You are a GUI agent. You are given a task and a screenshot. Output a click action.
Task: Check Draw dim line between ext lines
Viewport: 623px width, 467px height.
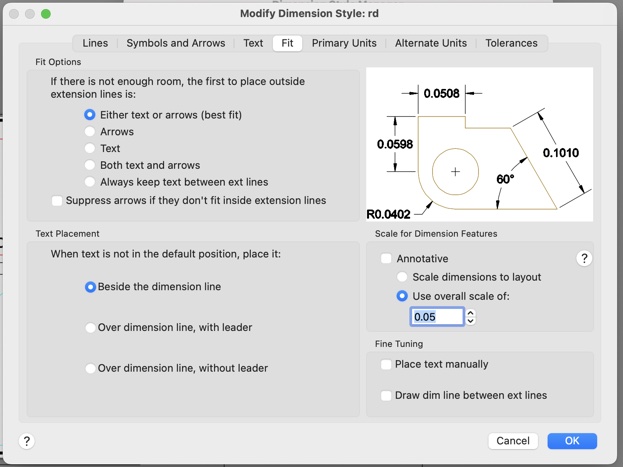[386, 396]
